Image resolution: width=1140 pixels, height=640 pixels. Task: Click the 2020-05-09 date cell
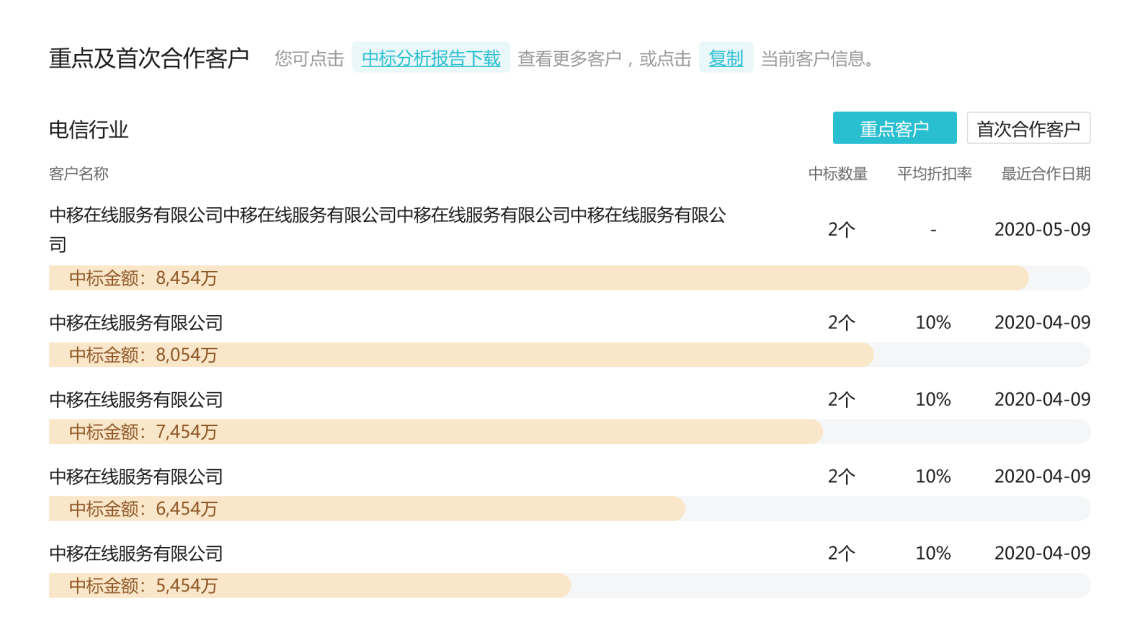pos(1042,230)
